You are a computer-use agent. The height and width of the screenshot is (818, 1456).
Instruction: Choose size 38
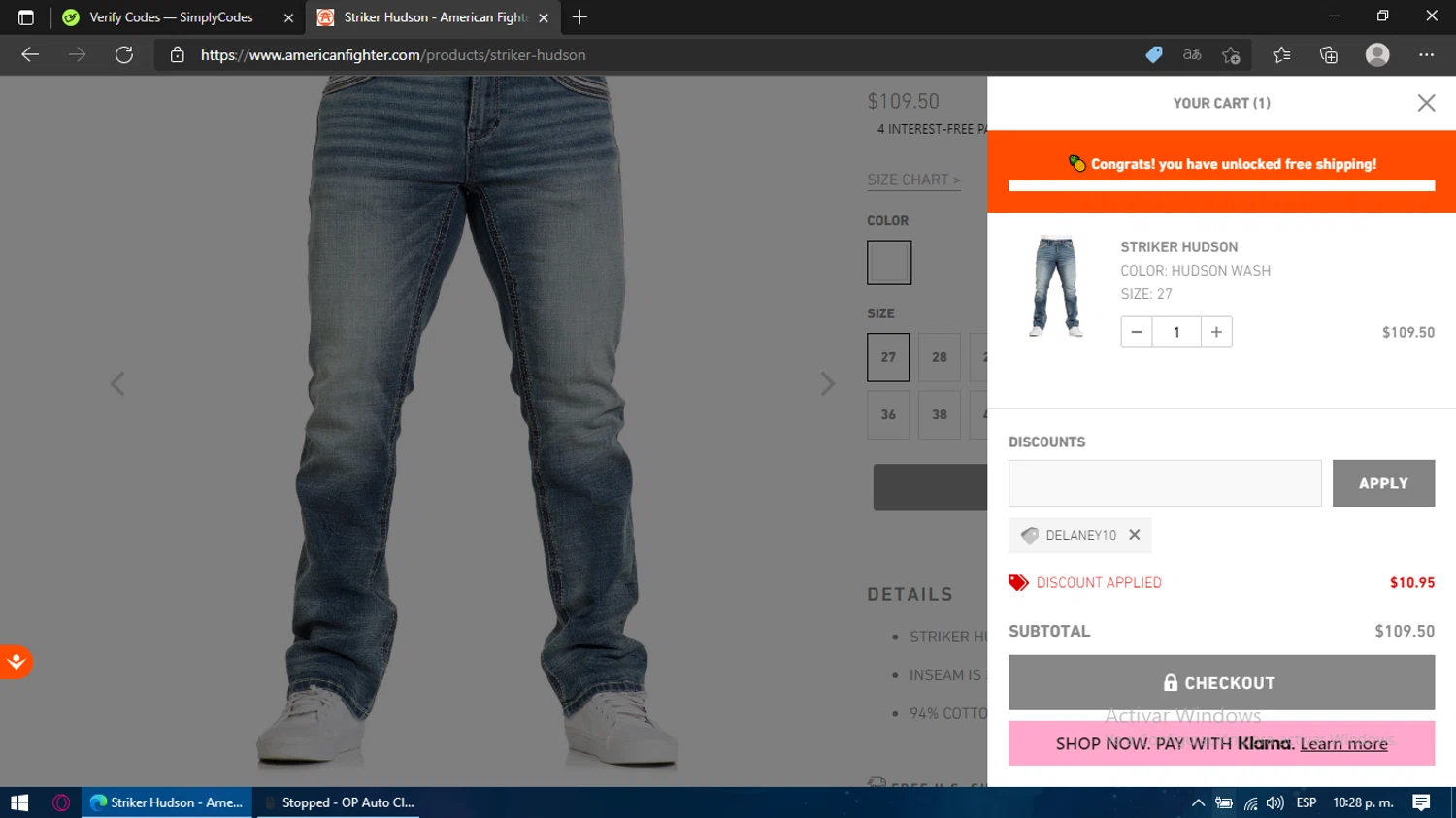[940, 414]
